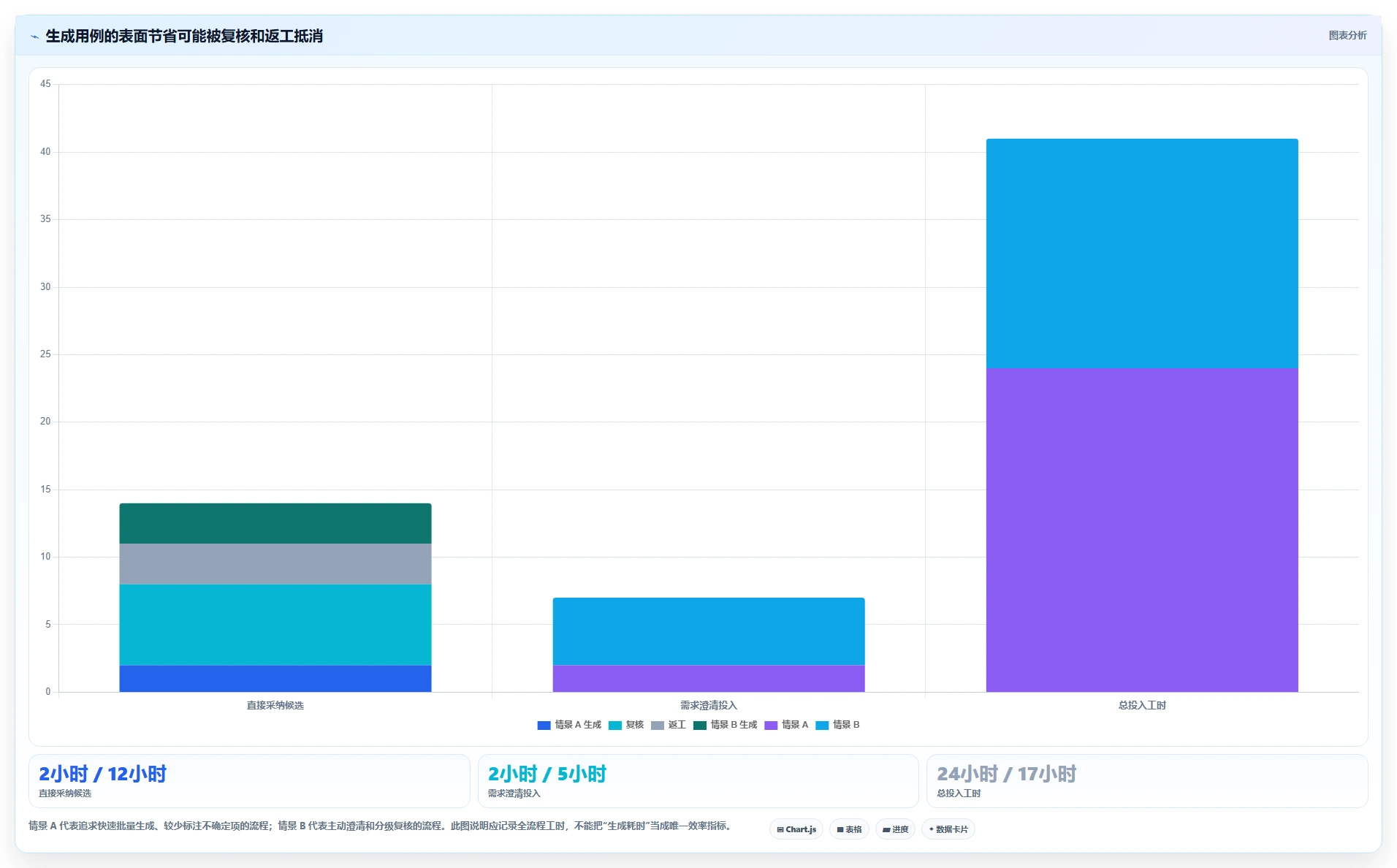Click the y-axis tick value 25
The height and width of the screenshot is (868, 1397).
45,354
